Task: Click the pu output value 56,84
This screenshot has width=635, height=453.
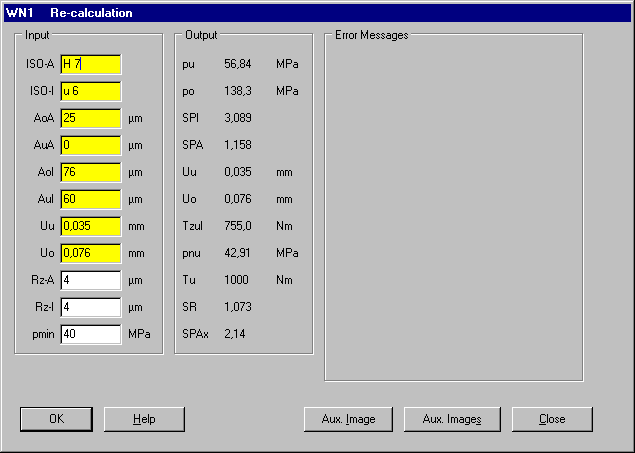Action: click(x=237, y=64)
